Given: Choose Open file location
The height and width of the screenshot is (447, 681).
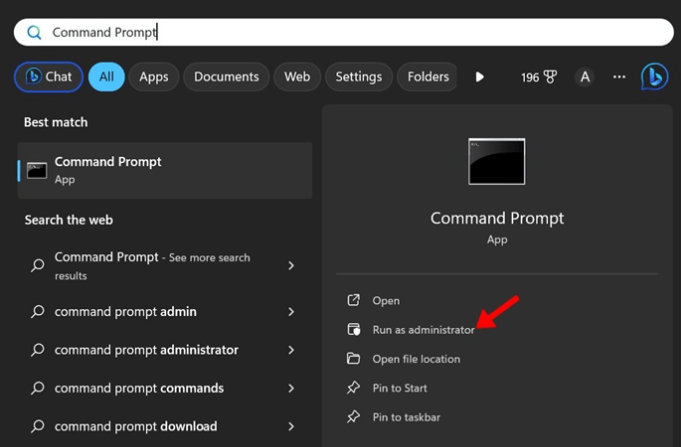Looking at the screenshot, I should pyautogui.click(x=415, y=359).
